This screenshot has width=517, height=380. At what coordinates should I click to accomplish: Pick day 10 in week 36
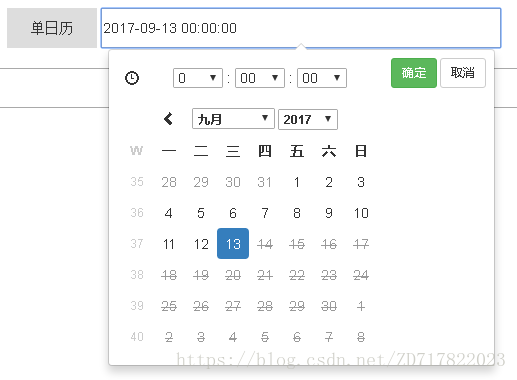point(361,213)
